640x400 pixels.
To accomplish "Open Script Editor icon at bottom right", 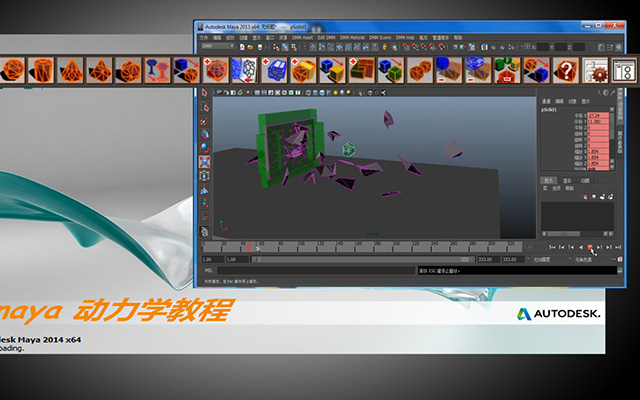I will (x=620, y=270).
